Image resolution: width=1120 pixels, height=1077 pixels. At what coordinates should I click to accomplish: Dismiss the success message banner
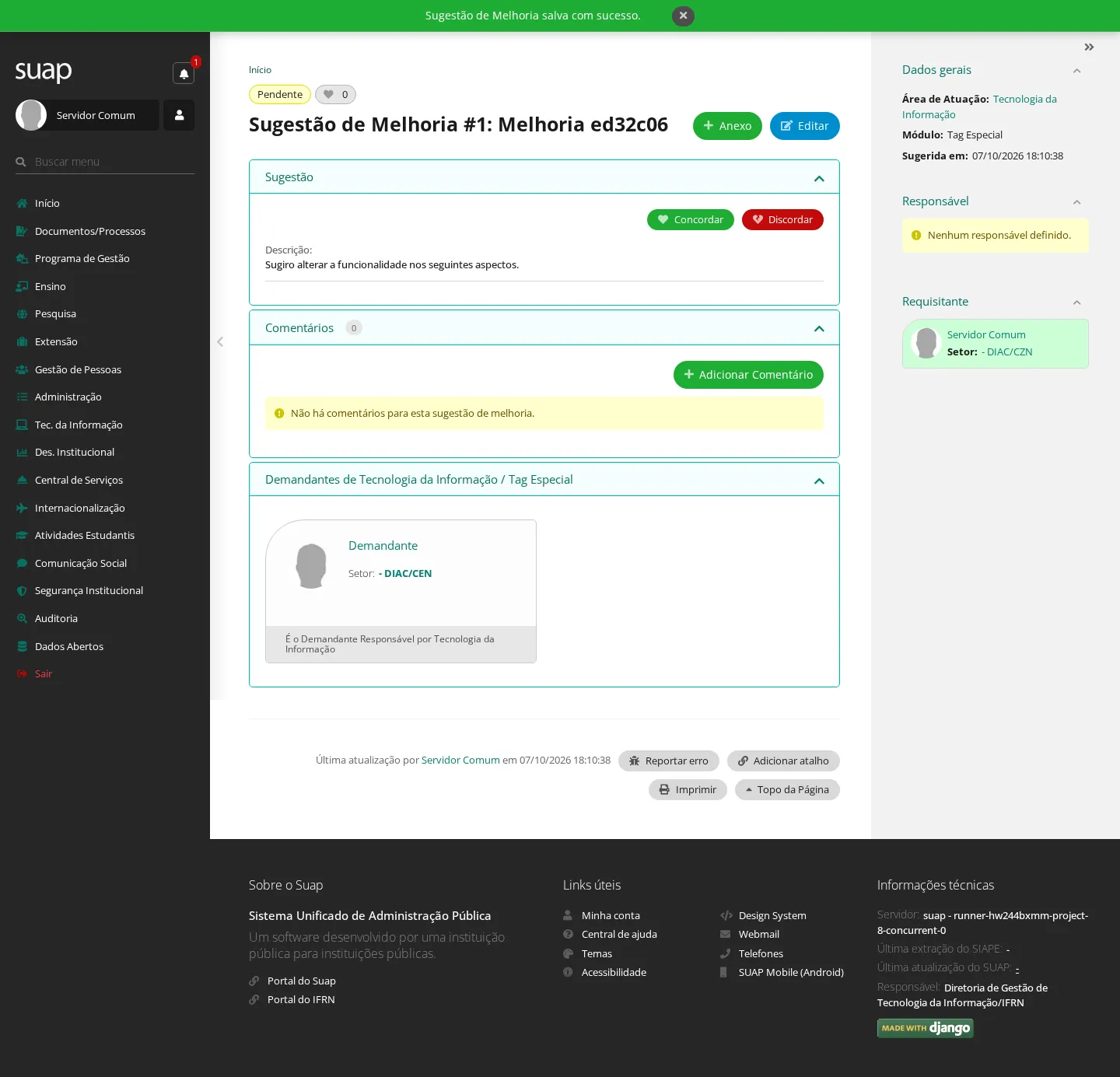pos(683,16)
